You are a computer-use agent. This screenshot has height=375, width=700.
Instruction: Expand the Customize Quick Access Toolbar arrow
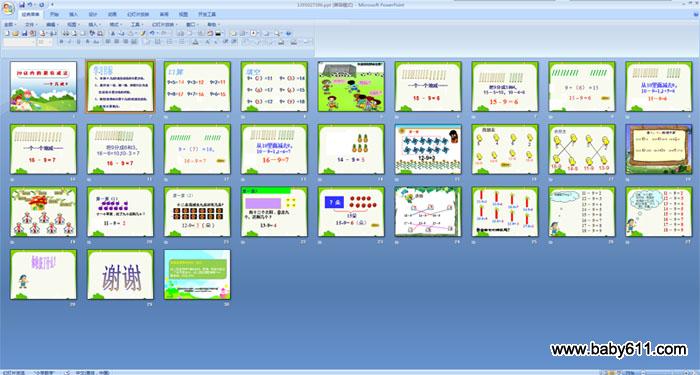click(52, 4)
